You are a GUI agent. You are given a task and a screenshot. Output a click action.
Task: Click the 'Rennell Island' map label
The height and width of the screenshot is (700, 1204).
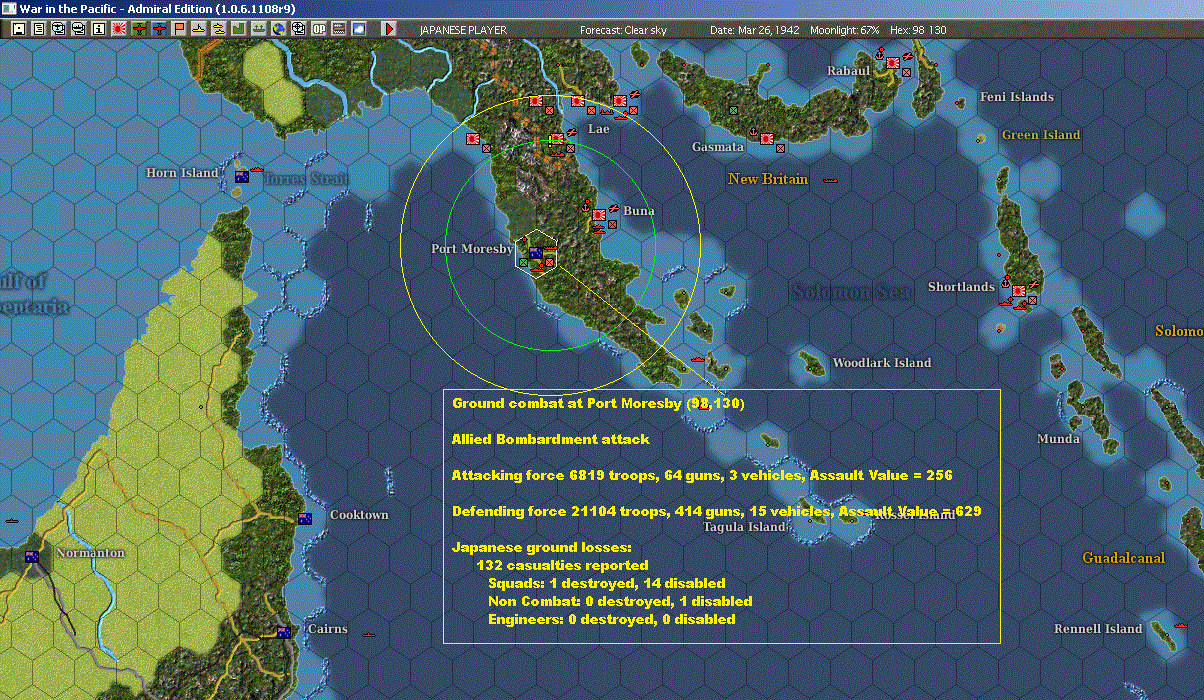click(x=1098, y=629)
